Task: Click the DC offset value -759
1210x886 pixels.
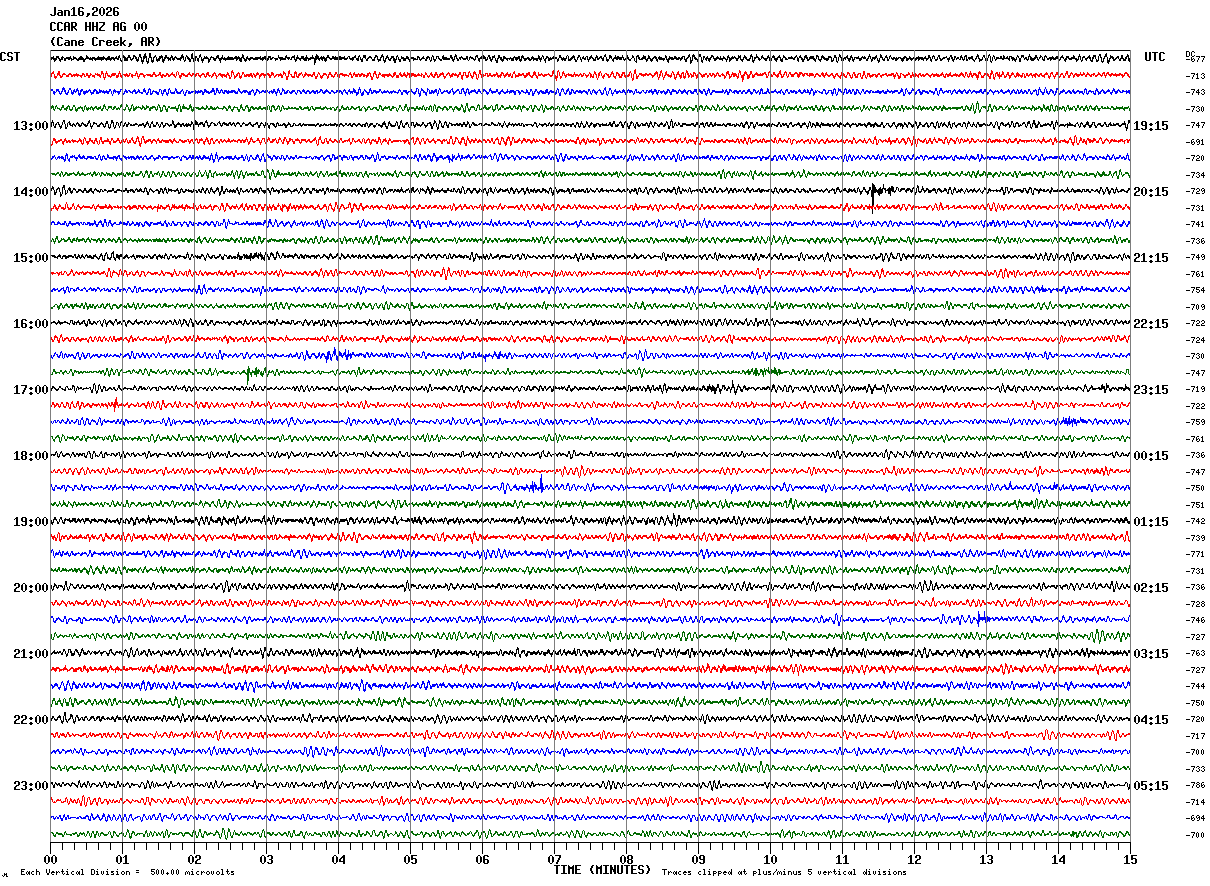Action: [x=1196, y=422]
